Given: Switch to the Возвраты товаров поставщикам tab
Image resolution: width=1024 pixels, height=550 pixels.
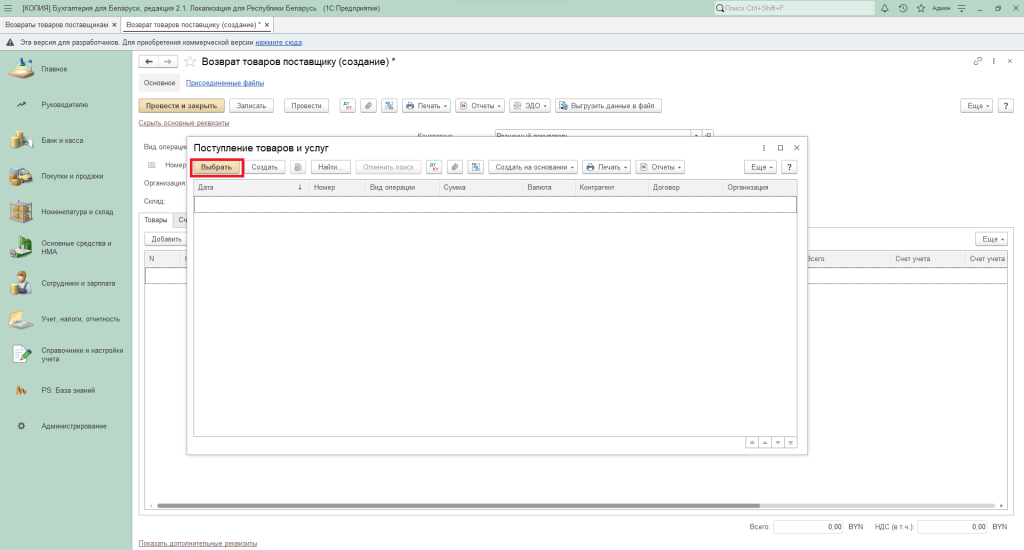Looking at the screenshot, I should [57, 23].
